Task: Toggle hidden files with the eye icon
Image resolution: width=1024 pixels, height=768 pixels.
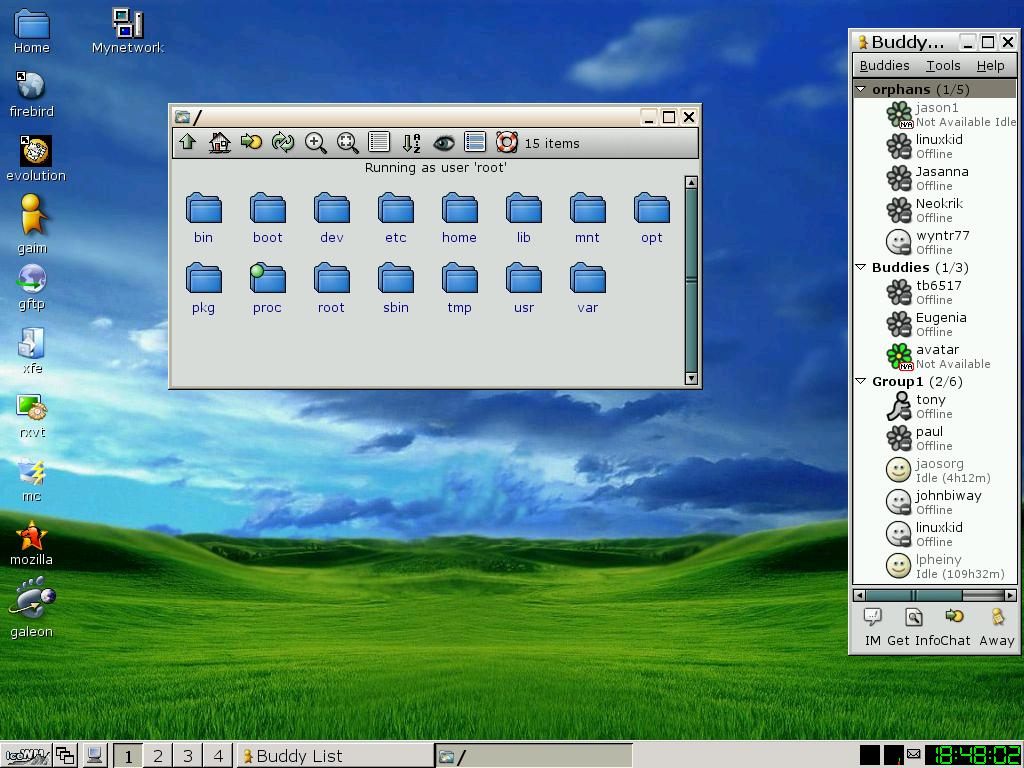Action: tap(443, 143)
